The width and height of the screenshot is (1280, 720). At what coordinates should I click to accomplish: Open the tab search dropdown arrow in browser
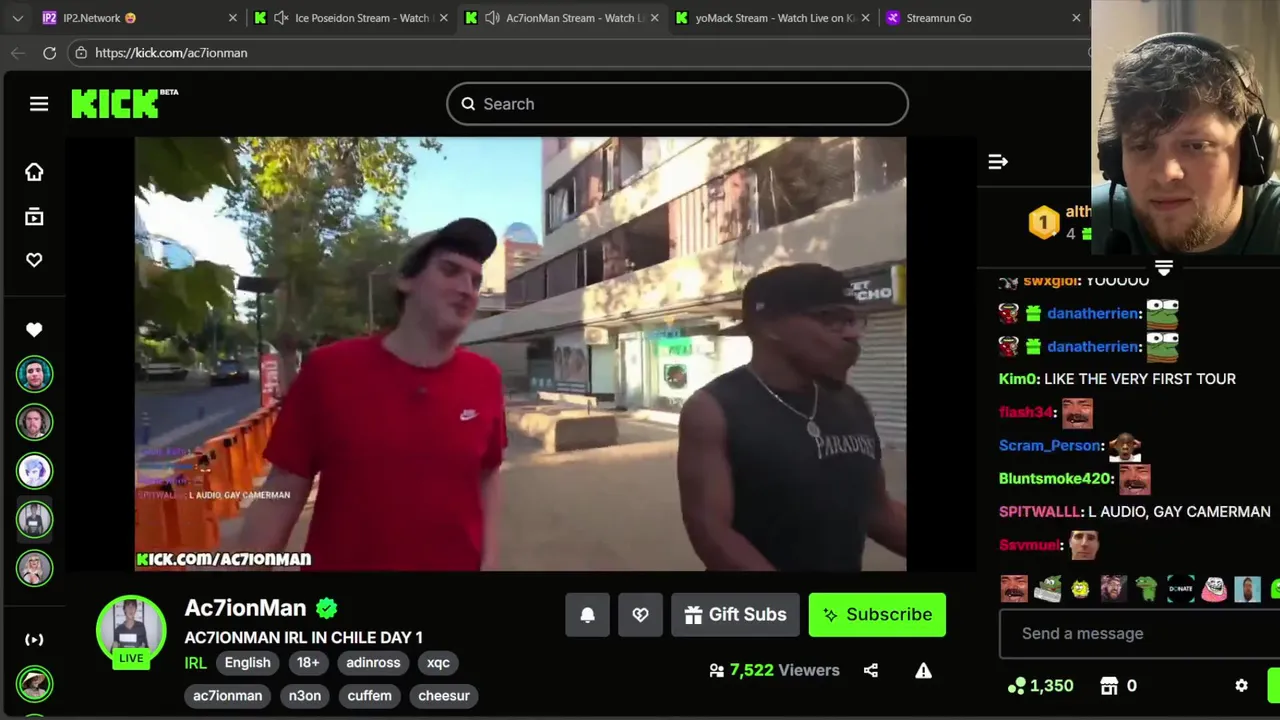[x=17, y=18]
